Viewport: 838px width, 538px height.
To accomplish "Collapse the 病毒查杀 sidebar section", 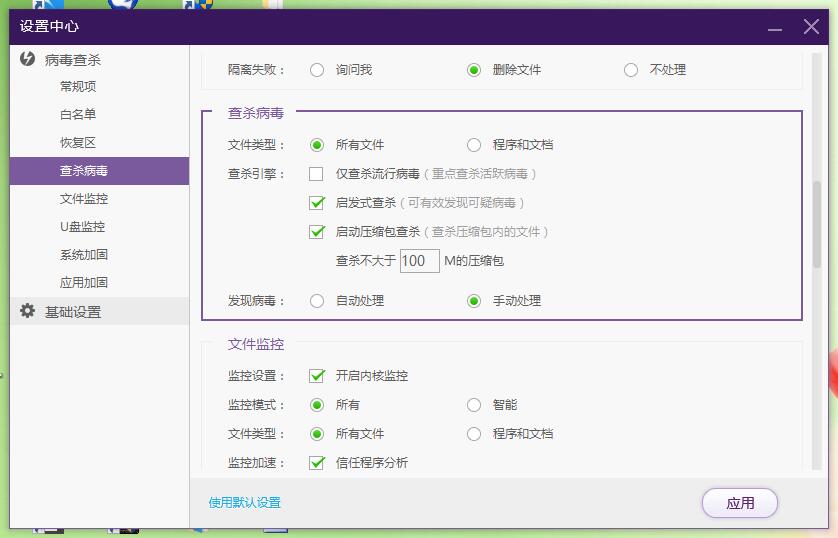I will coord(73,60).
